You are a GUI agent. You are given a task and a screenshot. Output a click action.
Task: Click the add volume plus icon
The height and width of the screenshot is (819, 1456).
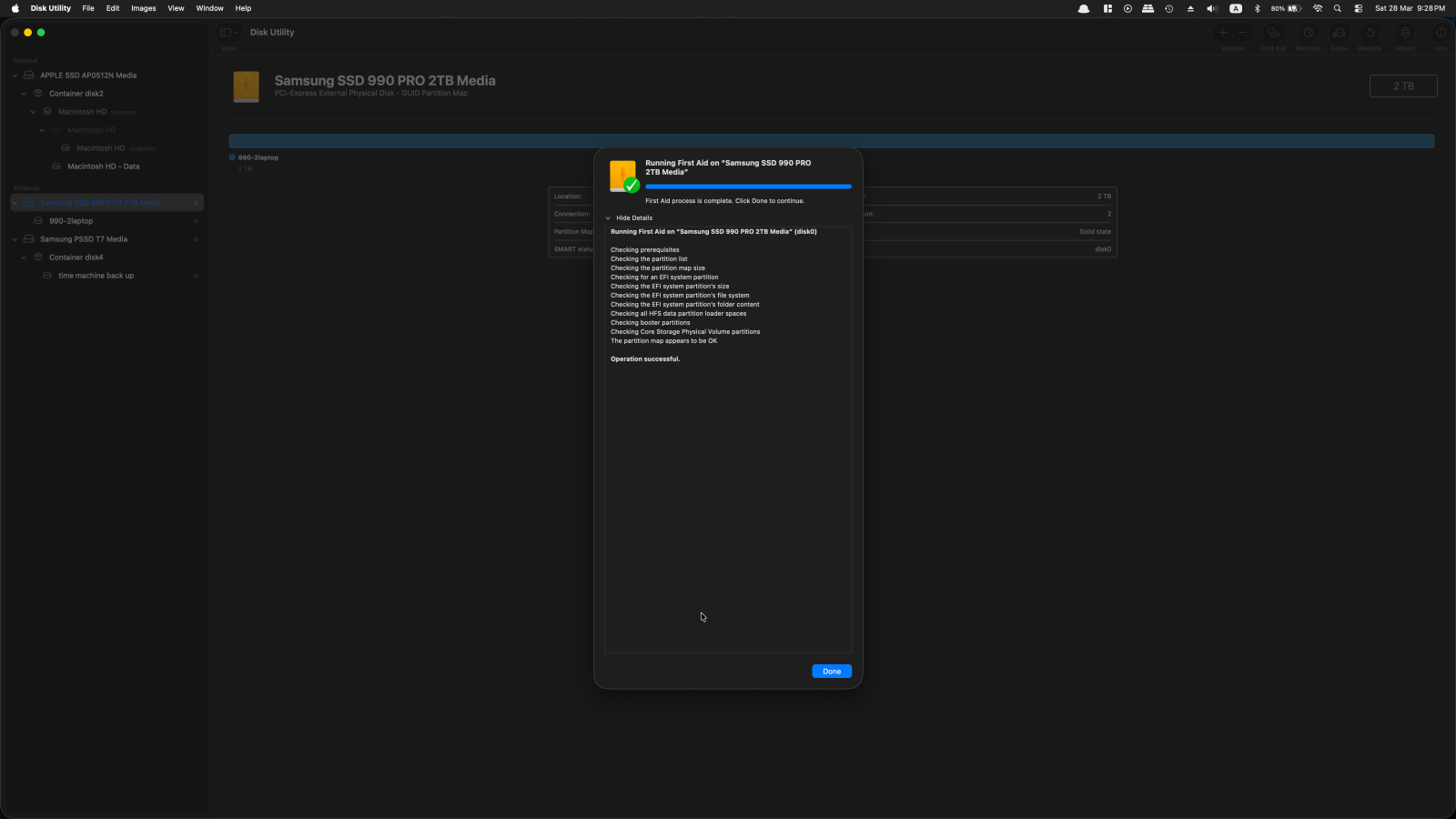click(1223, 33)
